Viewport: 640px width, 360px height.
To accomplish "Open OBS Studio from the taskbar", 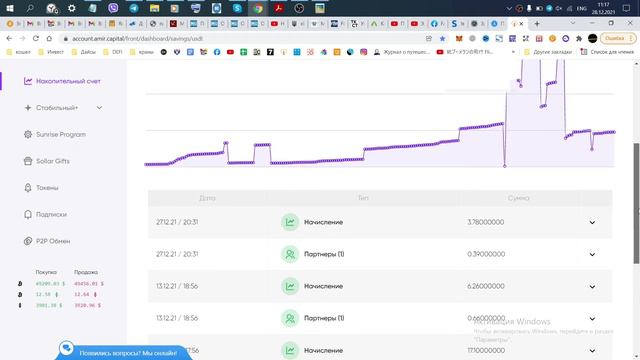I will point(299,8).
